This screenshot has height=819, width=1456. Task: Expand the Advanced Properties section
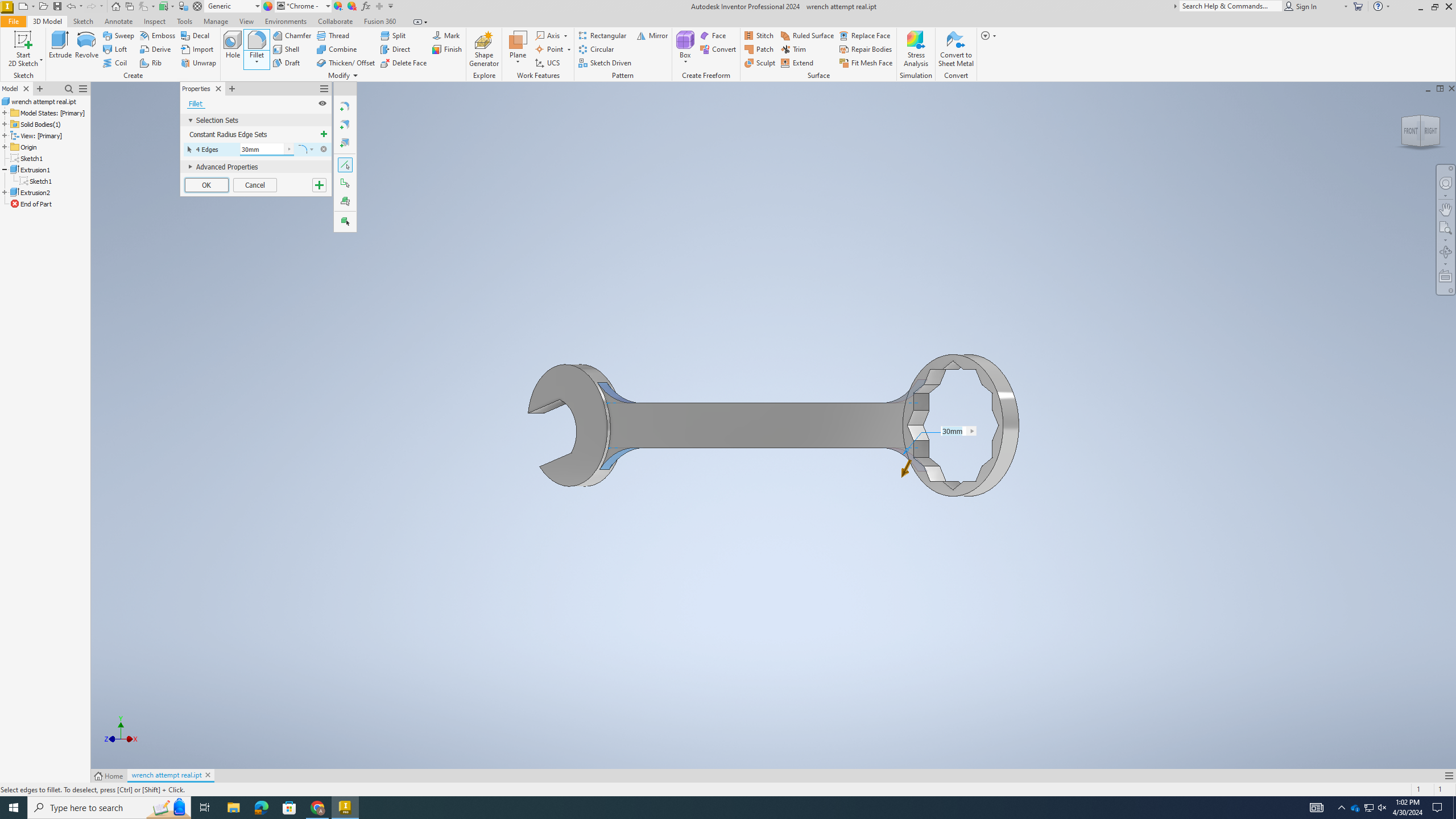191,167
